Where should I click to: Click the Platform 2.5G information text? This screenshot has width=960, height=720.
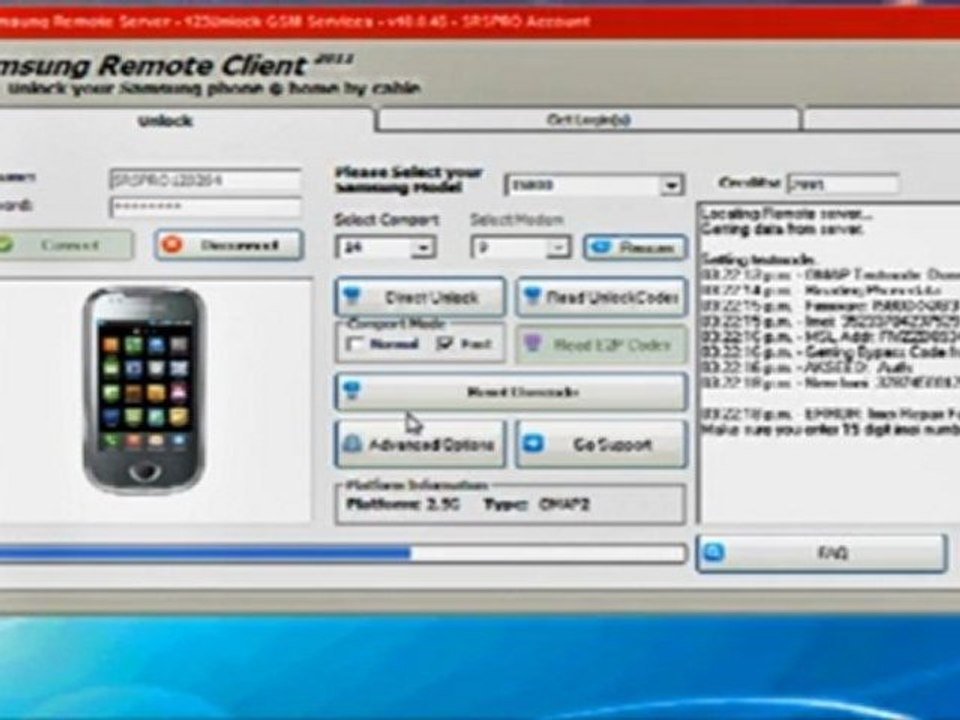click(402, 505)
